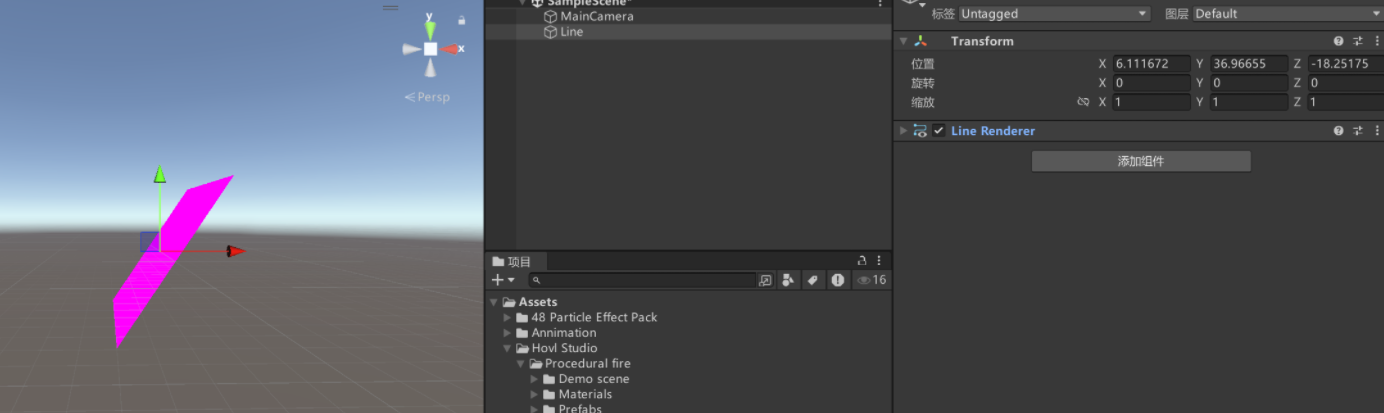
Task: Open the Default layer dropdown
Action: click(x=1288, y=14)
